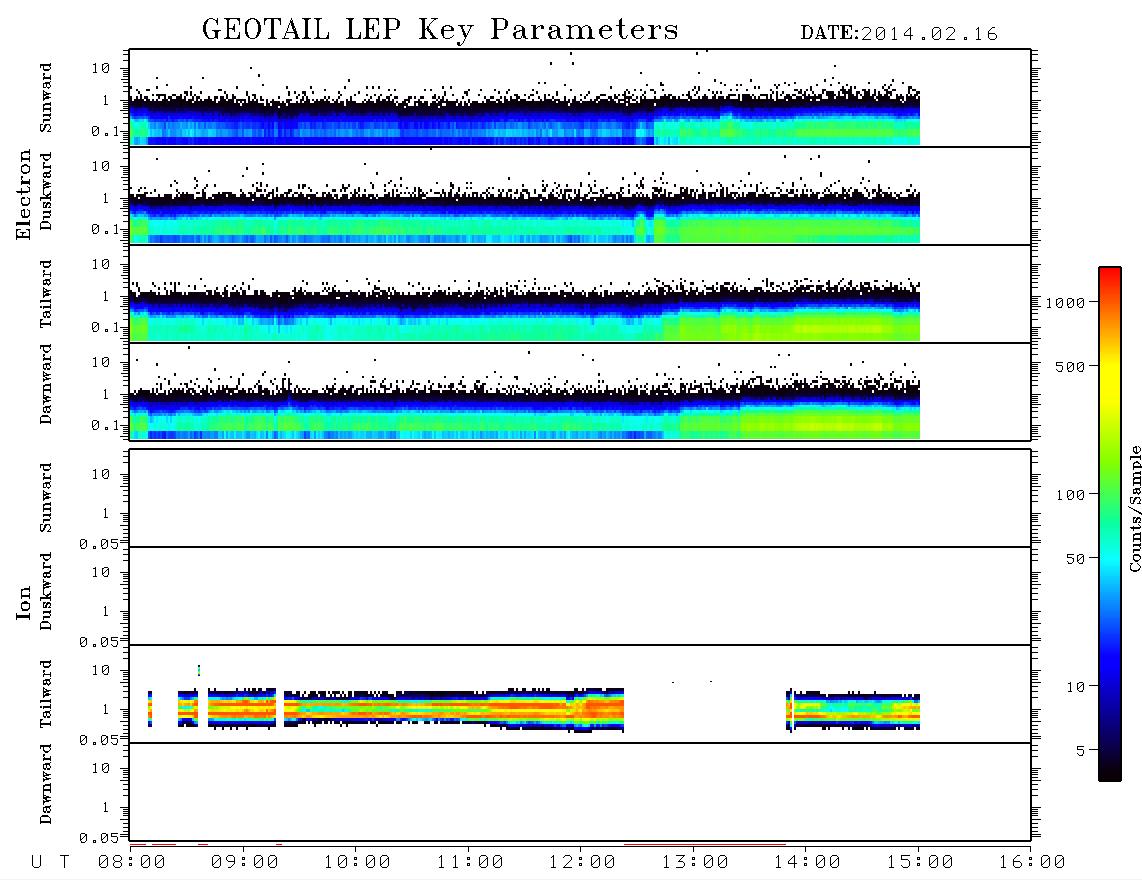Click the 0.1 tick in Electron Duskward panel
This screenshot has height=880, width=1142.
(105, 229)
